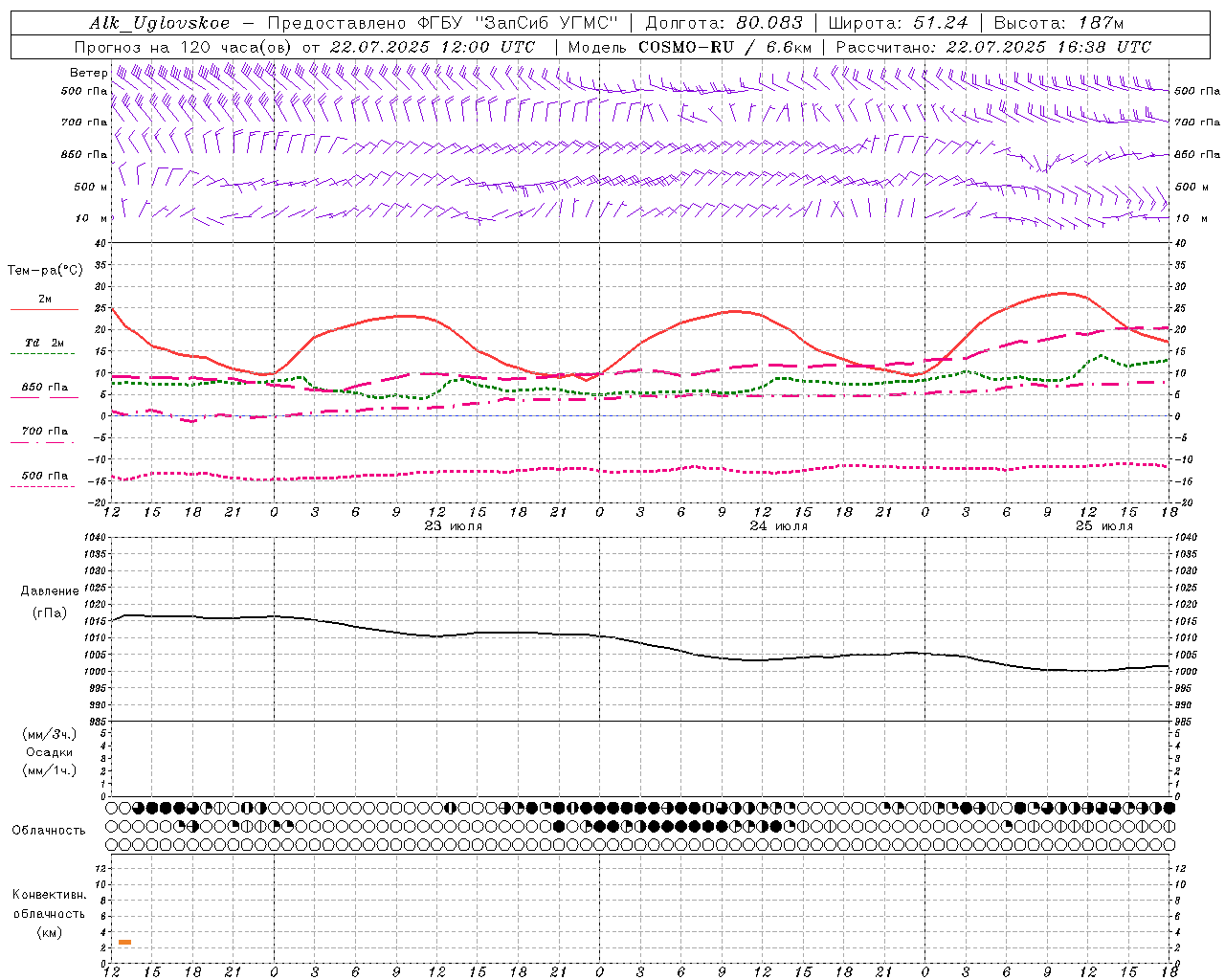Click the Конвективн. convective cloud label
This screenshot has width=1225, height=980.
49,895
